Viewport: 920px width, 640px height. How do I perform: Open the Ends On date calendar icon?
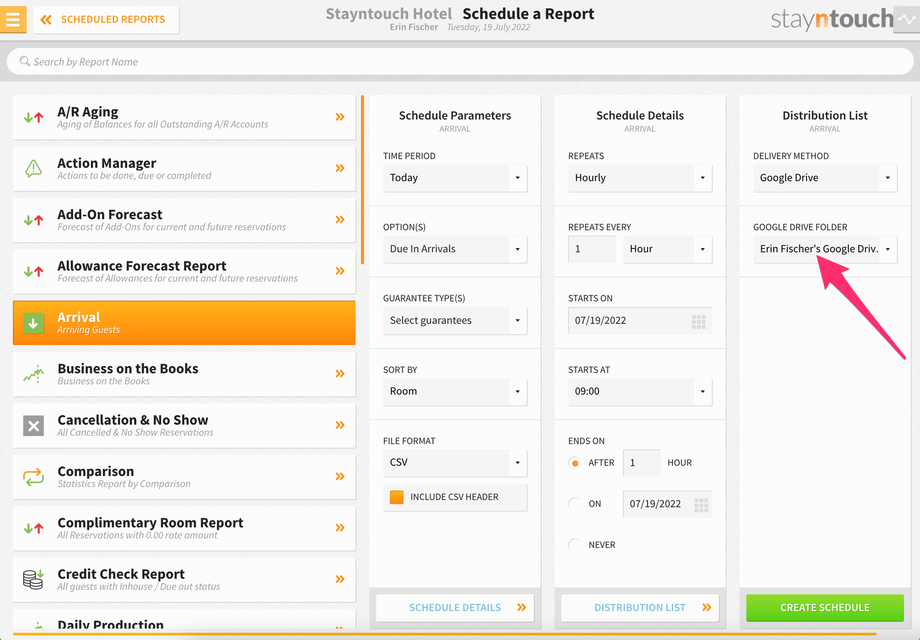(701, 504)
